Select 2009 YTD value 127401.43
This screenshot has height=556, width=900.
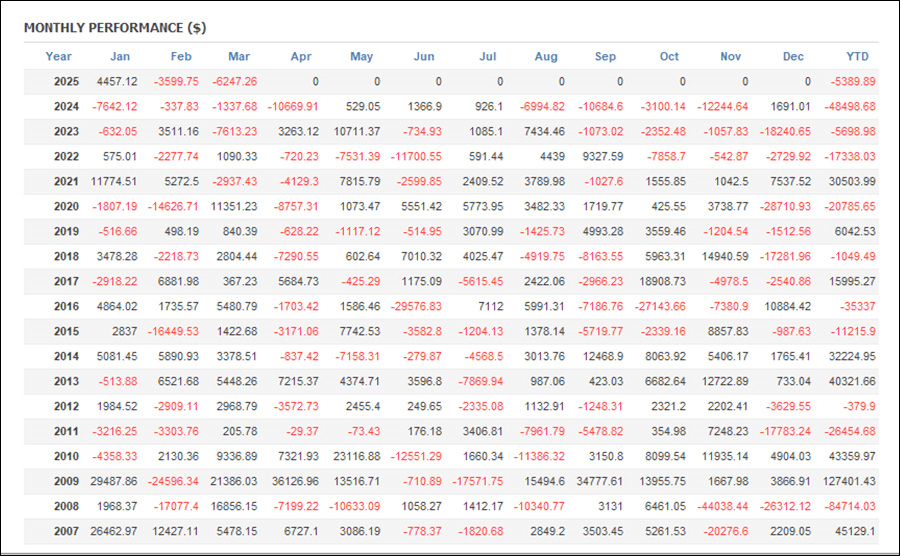click(849, 481)
